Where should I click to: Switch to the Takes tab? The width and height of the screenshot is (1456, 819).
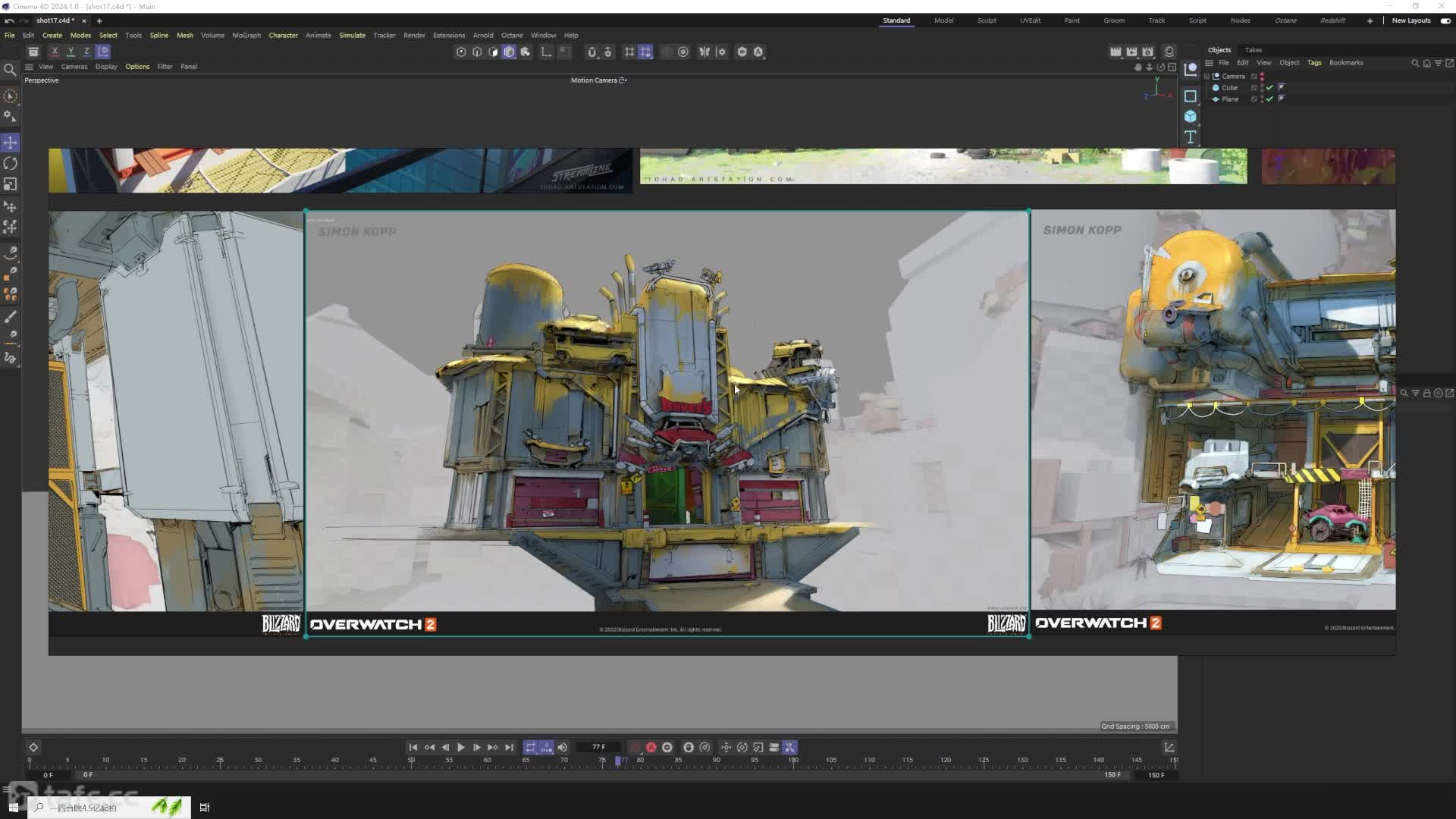1254,50
